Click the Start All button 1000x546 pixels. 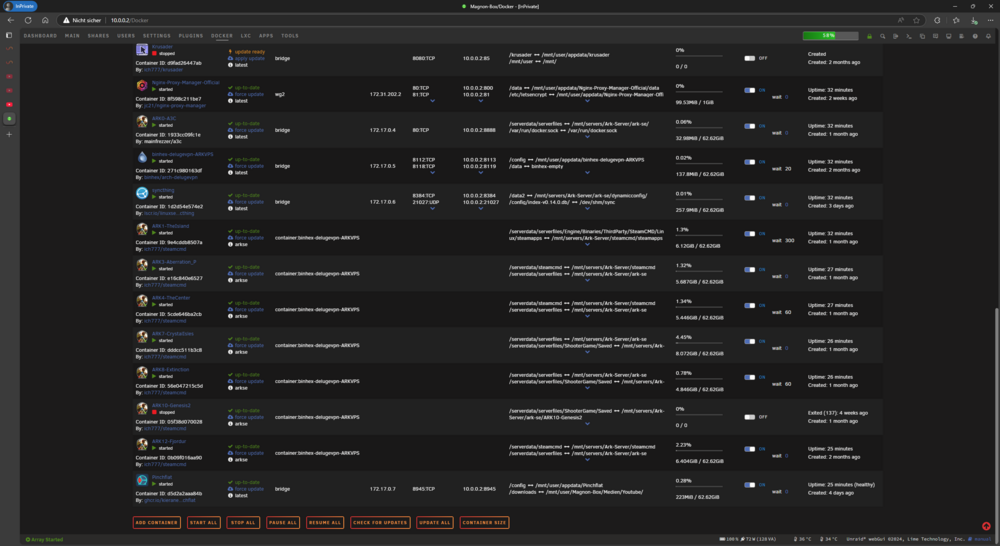(203, 522)
